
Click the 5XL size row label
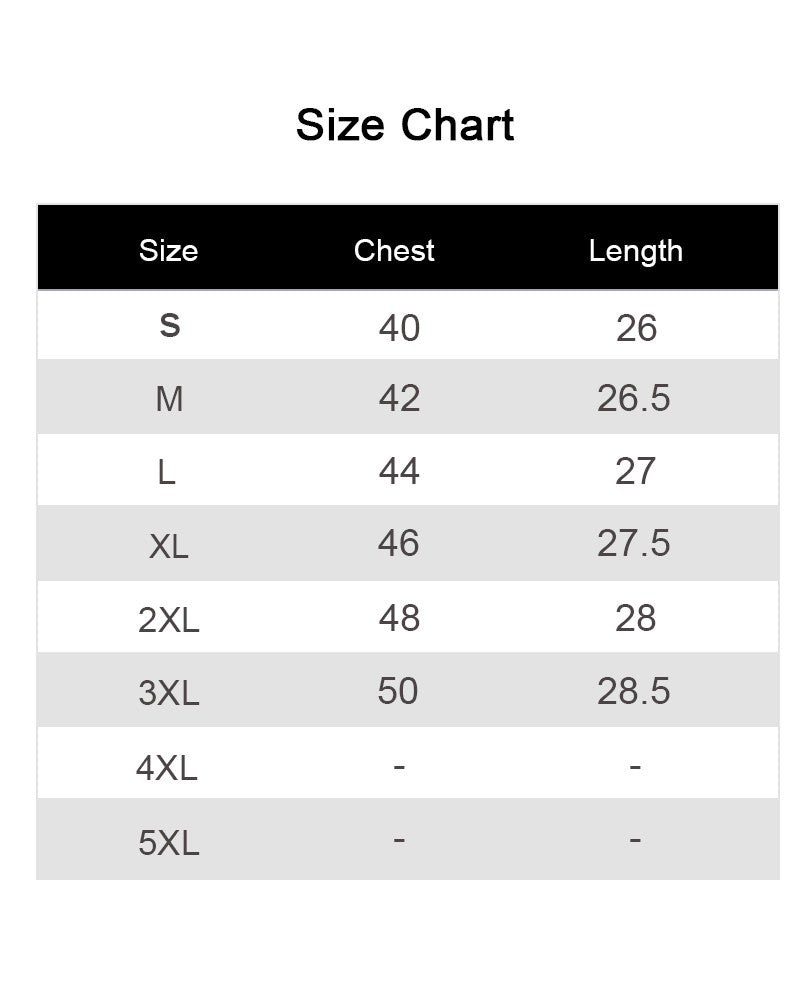coord(169,842)
